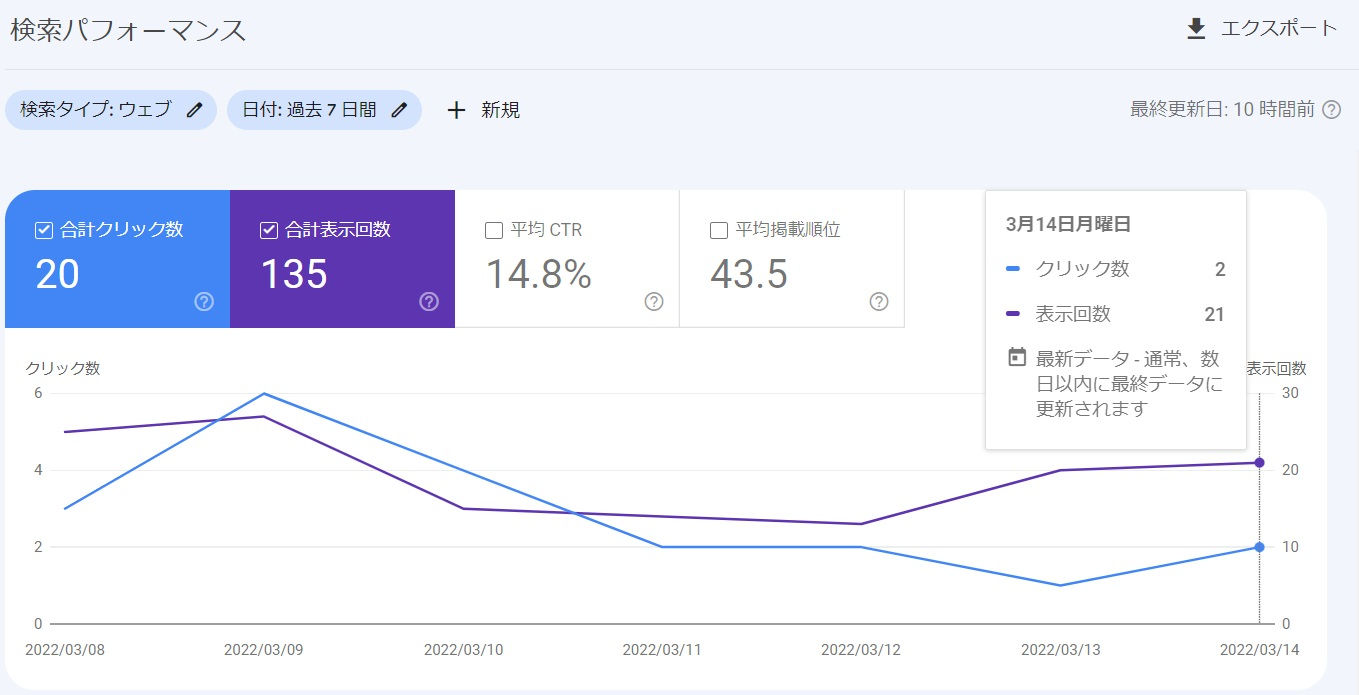Click the 2022/03/12 axis label
The width and height of the screenshot is (1359, 695).
861,650
